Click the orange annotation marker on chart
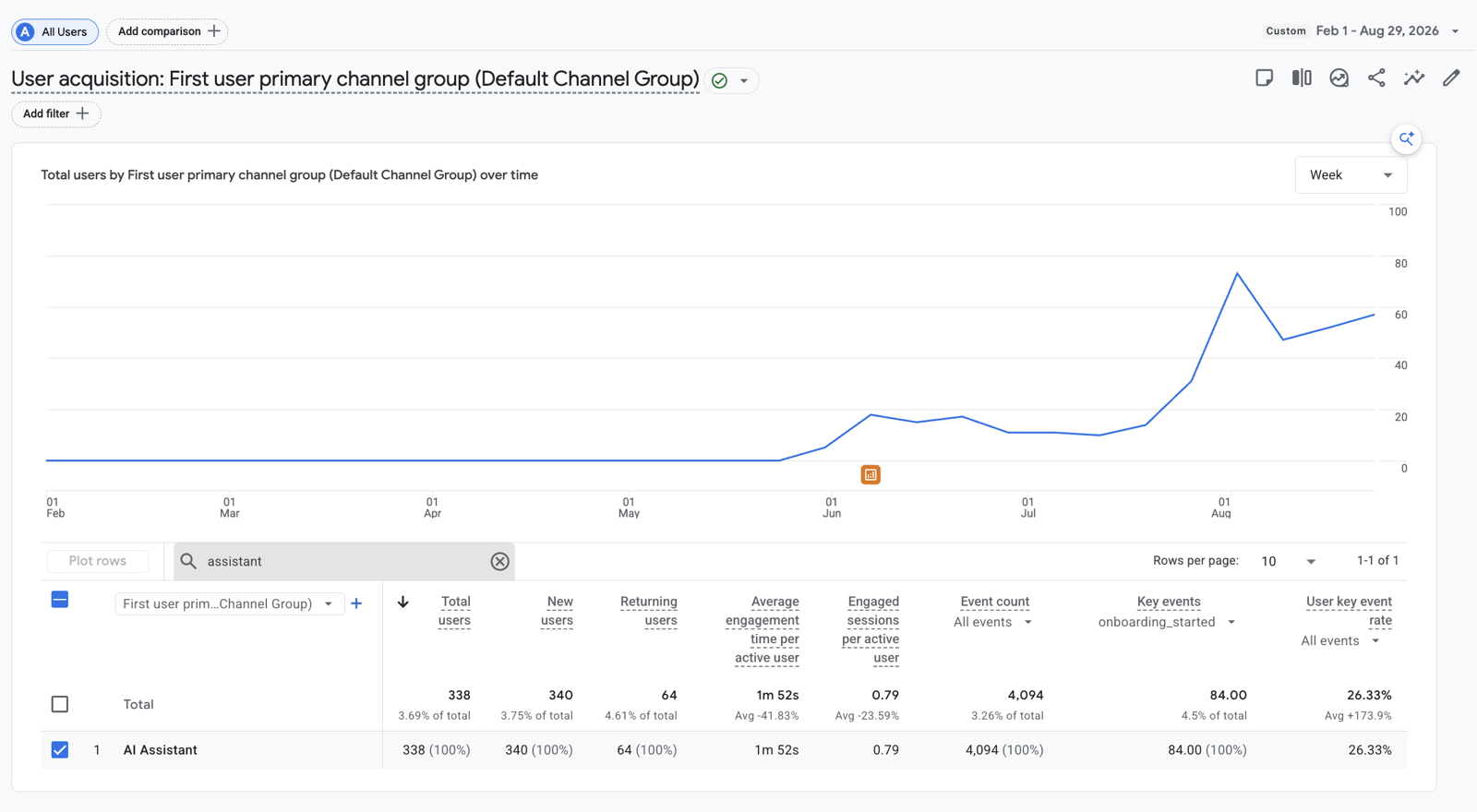Screen dimensions: 1477x812 click(871, 474)
